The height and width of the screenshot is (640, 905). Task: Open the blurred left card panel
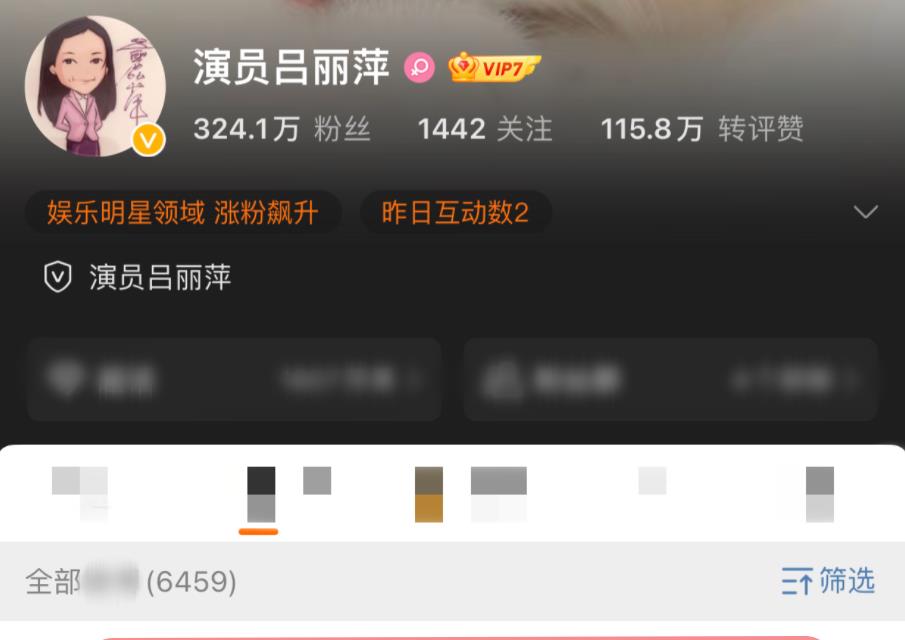(234, 379)
